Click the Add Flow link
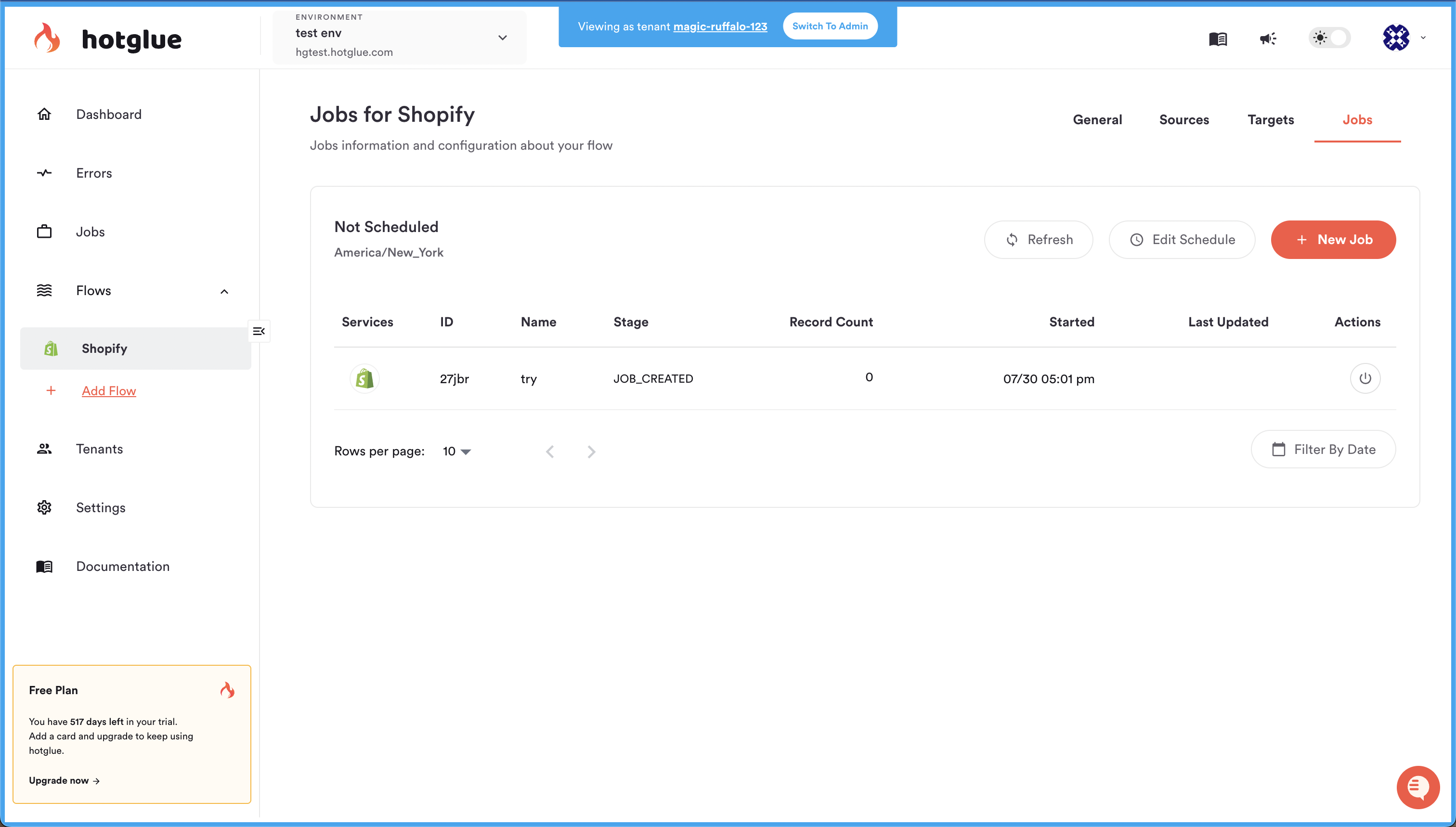1456x827 pixels. click(x=108, y=391)
